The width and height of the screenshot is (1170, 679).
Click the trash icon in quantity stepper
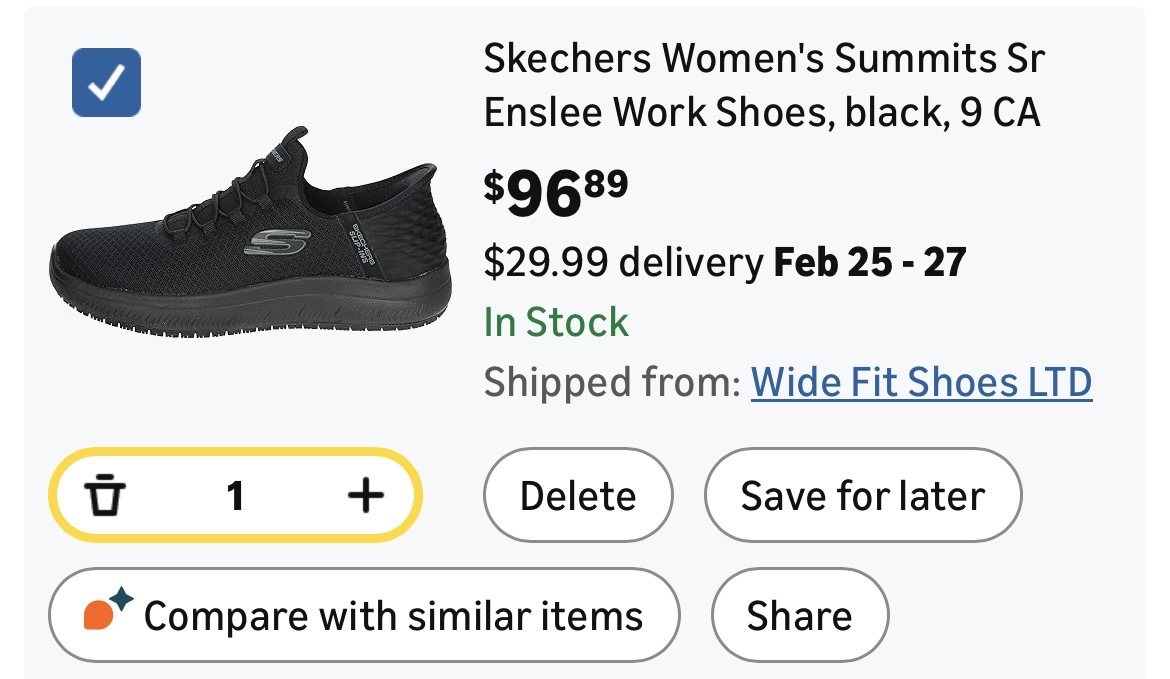pos(104,495)
